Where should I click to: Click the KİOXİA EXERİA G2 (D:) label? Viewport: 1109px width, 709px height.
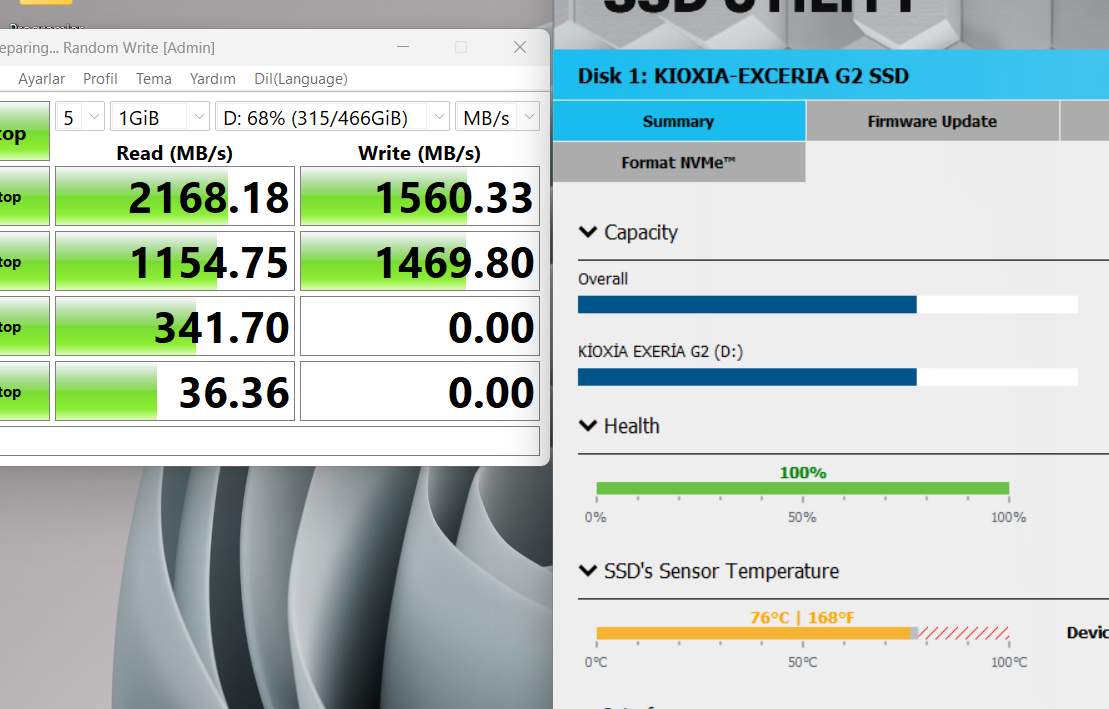coord(661,351)
